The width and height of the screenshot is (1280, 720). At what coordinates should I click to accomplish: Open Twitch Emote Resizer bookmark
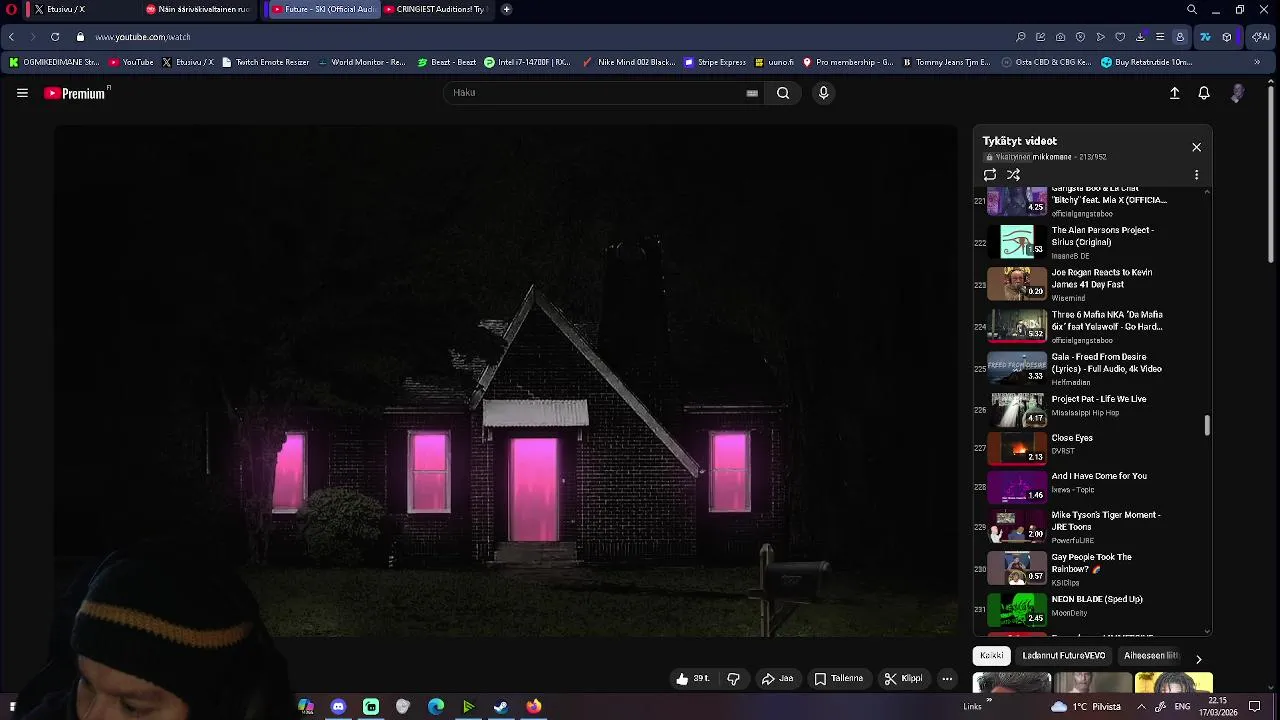(x=265, y=62)
